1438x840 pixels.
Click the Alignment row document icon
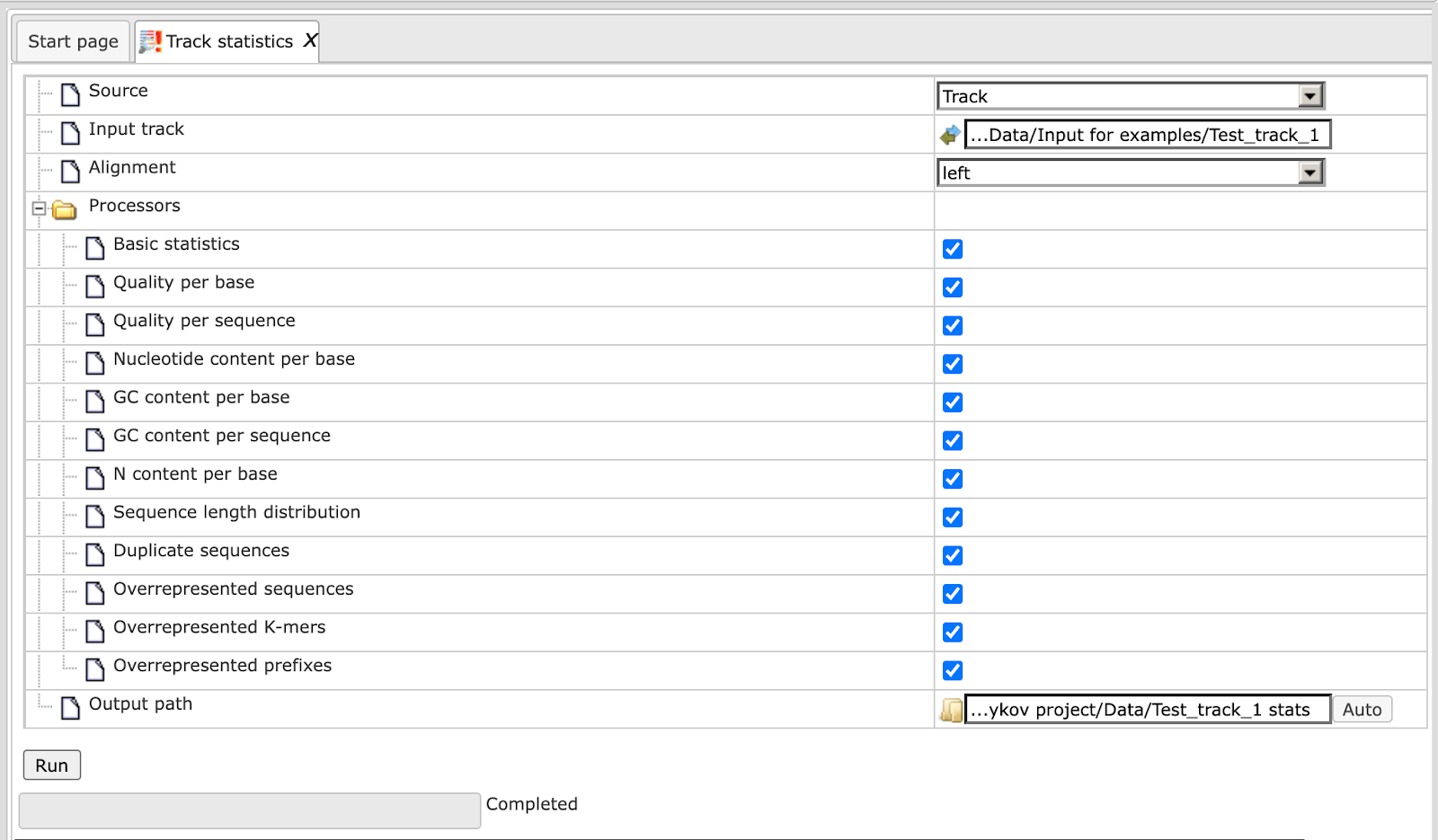[x=70, y=171]
